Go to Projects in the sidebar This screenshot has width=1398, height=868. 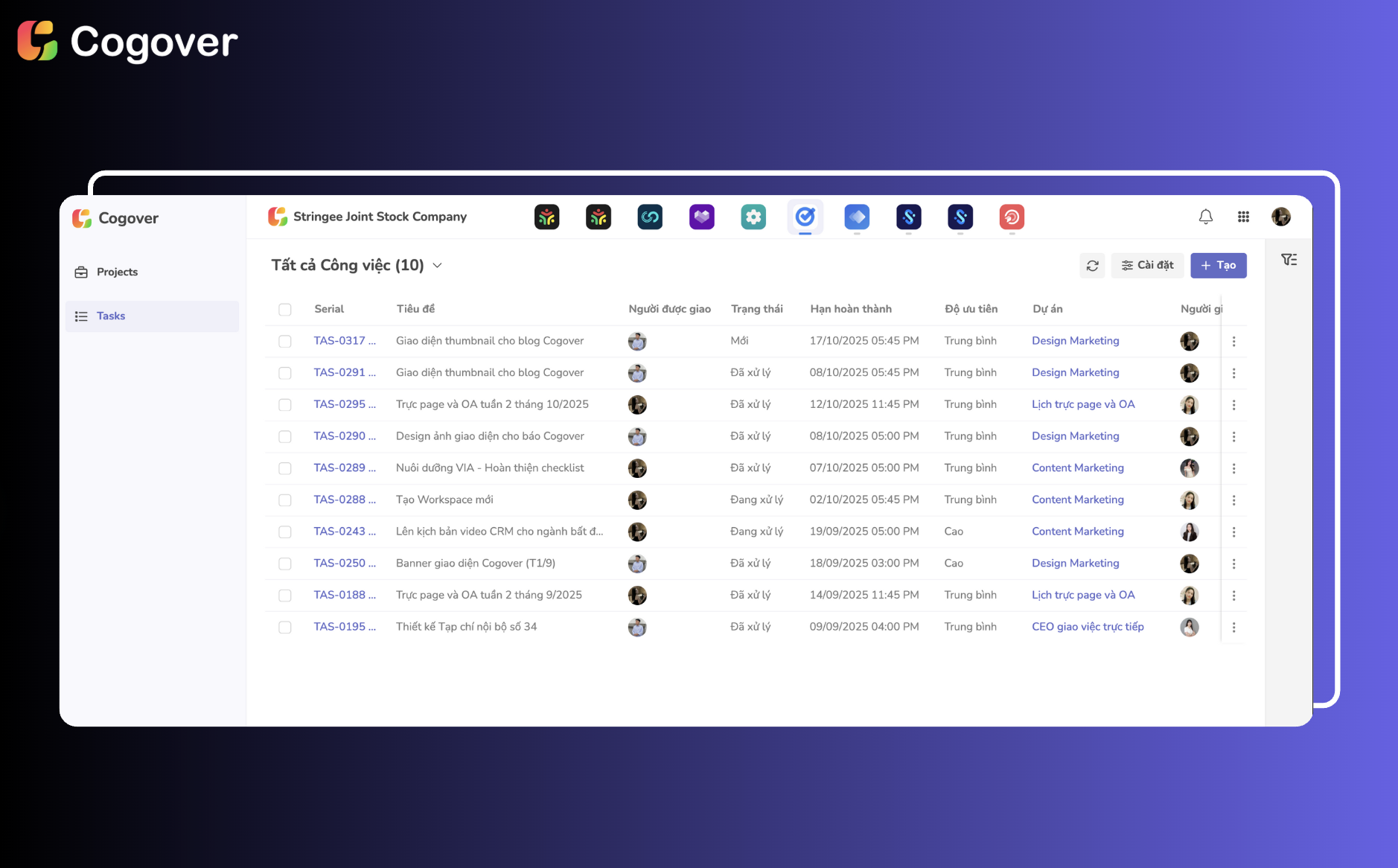tap(117, 272)
